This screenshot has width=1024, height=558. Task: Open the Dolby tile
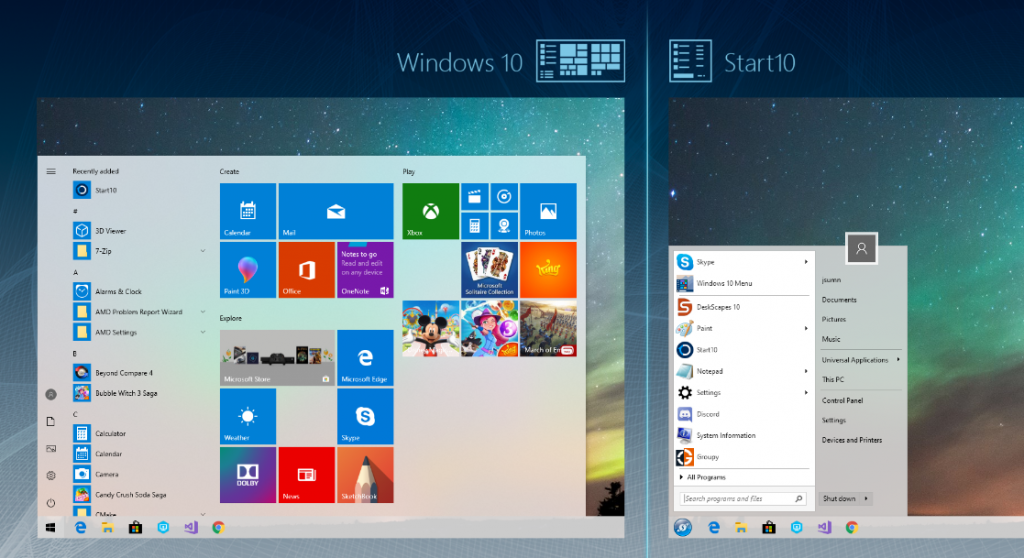tap(248, 475)
